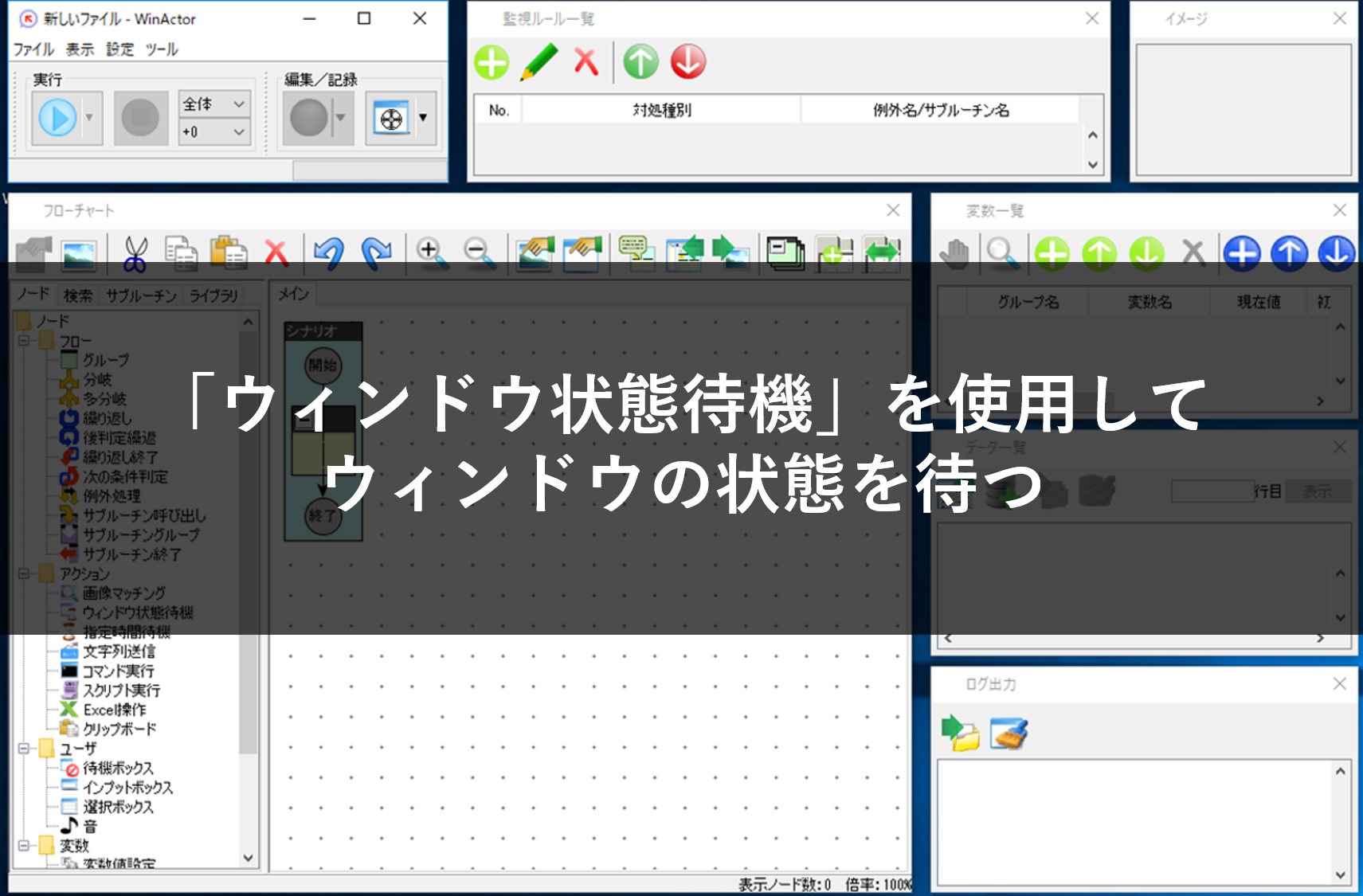
Task: Click the scissors cut icon in フローチャート toolbar
Action: [135, 253]
